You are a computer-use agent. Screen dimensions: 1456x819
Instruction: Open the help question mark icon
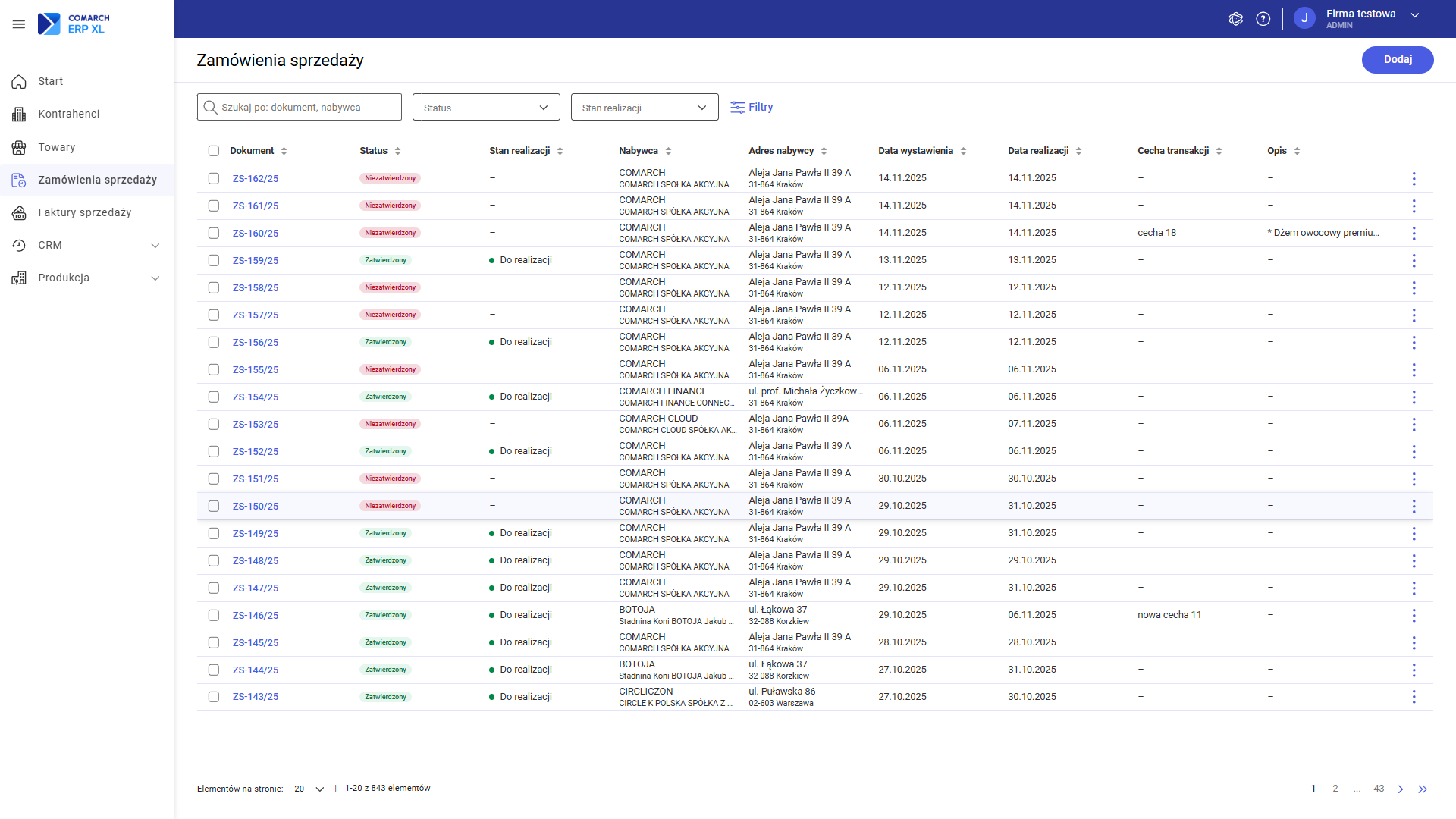(1263, 19)
